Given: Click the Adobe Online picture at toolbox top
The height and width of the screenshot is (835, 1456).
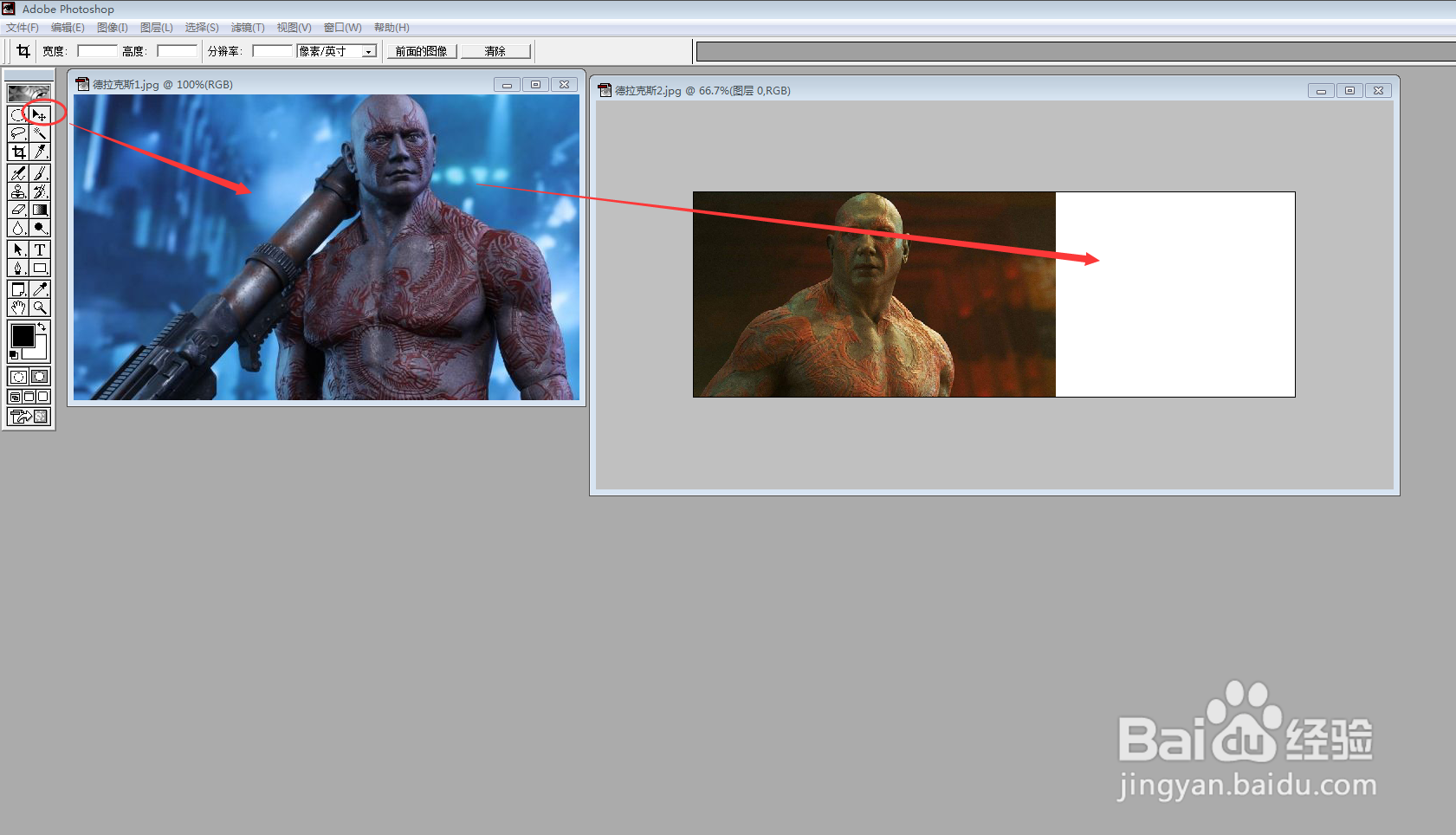Looking at the screenshot, I should [x=29, y=93].
